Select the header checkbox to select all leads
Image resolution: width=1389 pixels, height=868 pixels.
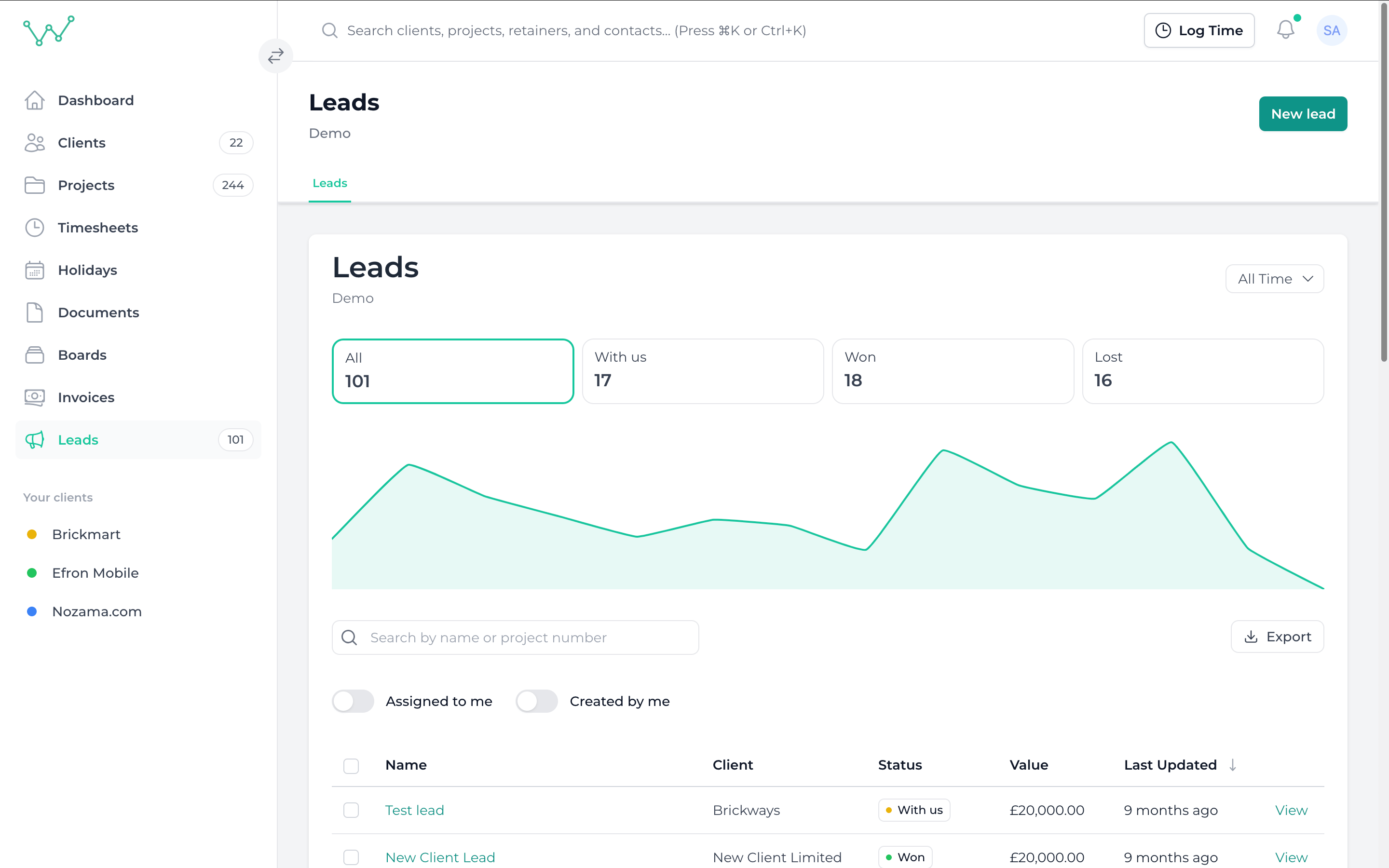[351, 765]
